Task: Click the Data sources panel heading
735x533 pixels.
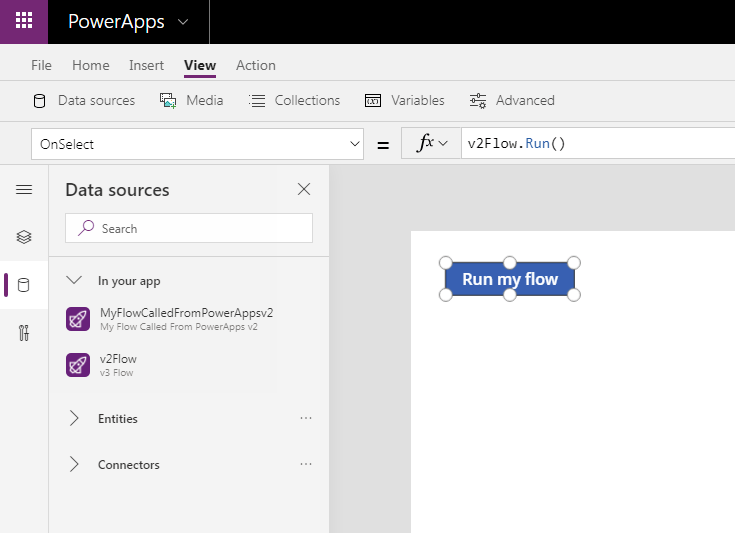Action: (x=117, y=190)
